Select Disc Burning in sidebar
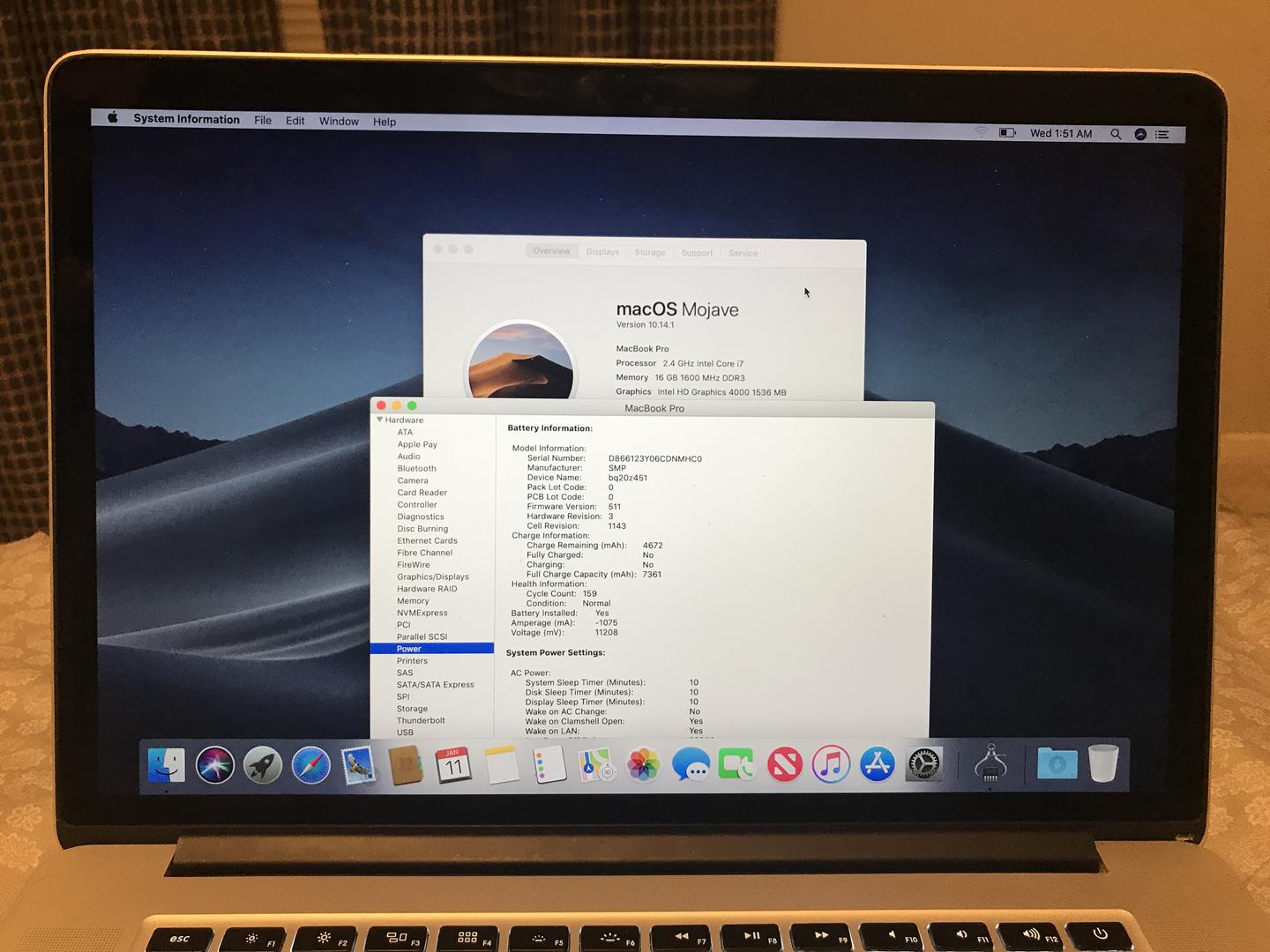This screenshot has width=1270, height=952. [422, 529]
